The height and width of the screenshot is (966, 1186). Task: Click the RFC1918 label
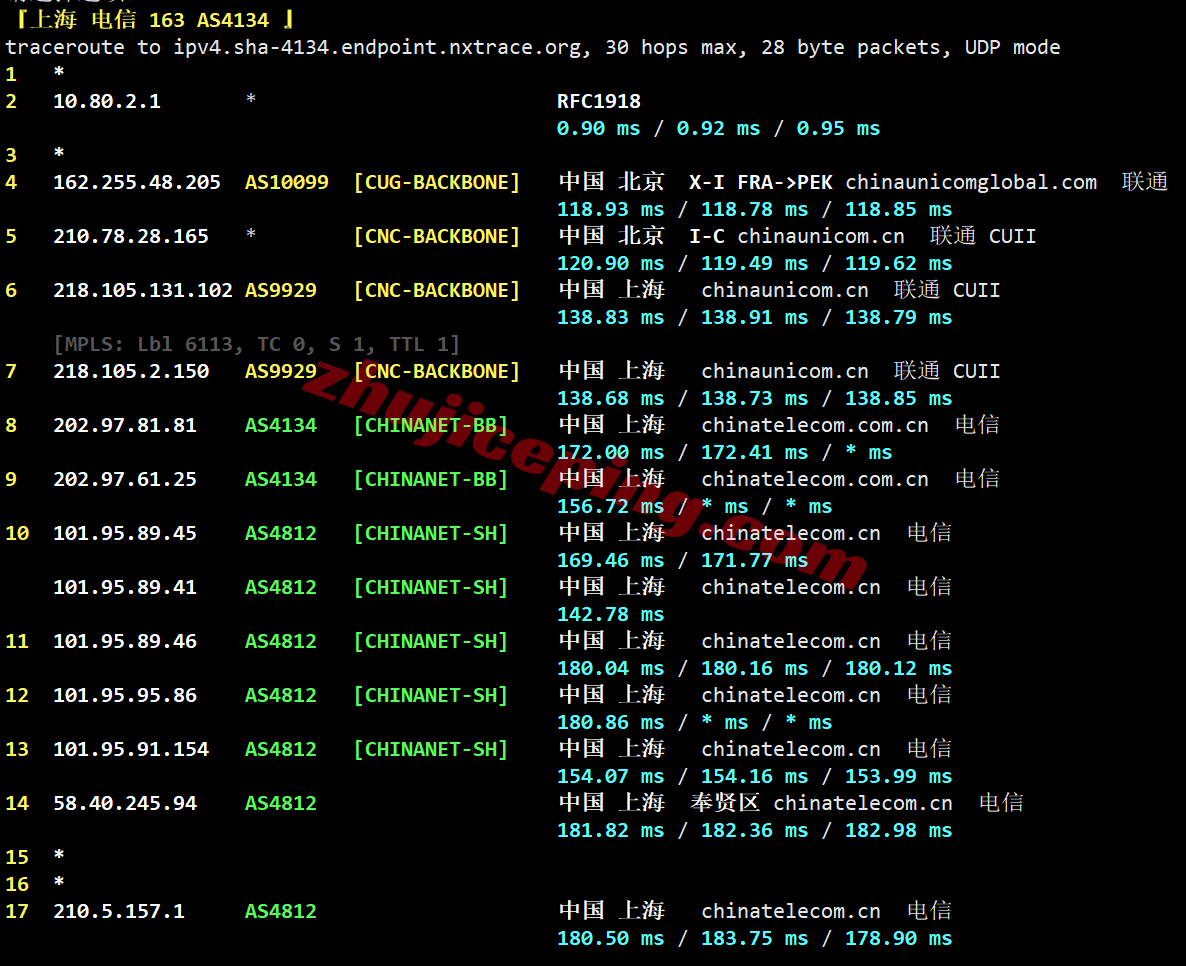coord(599,101)
